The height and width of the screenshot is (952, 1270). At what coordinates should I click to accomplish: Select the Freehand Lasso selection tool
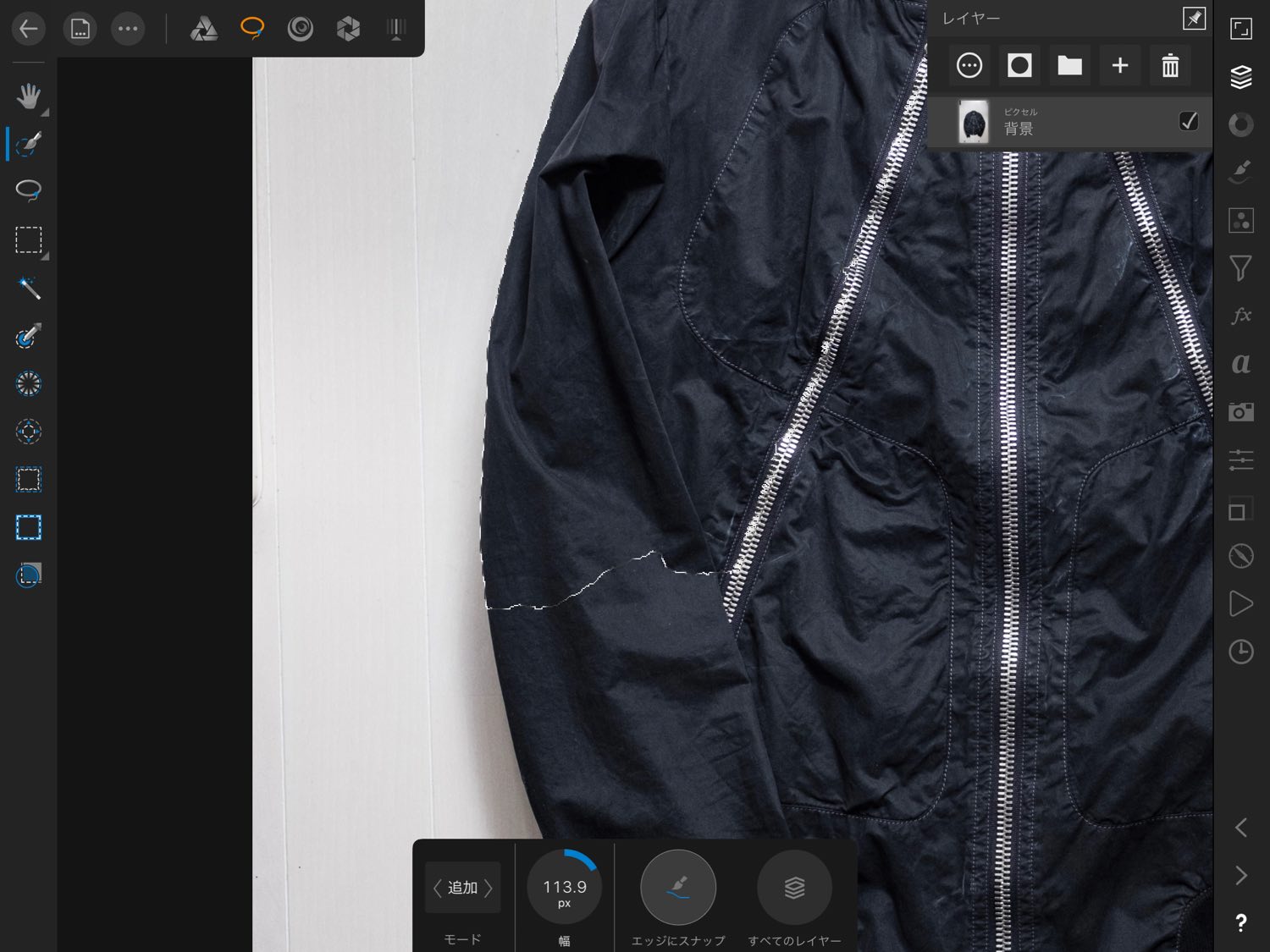28,190
